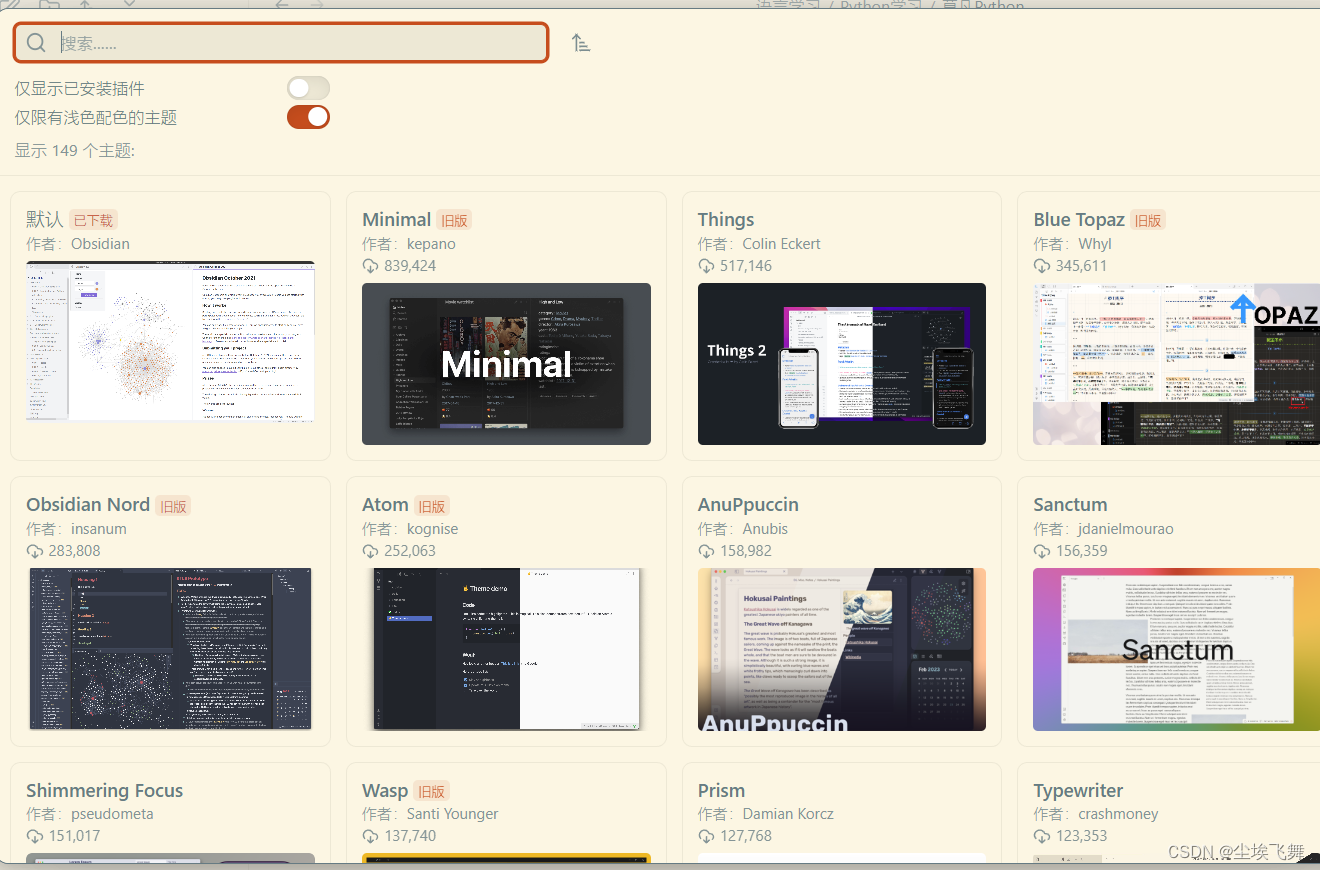This screenshot has width=1320, height=870.
Task: Open the Things 2 preview image
Action: [842, 364]
